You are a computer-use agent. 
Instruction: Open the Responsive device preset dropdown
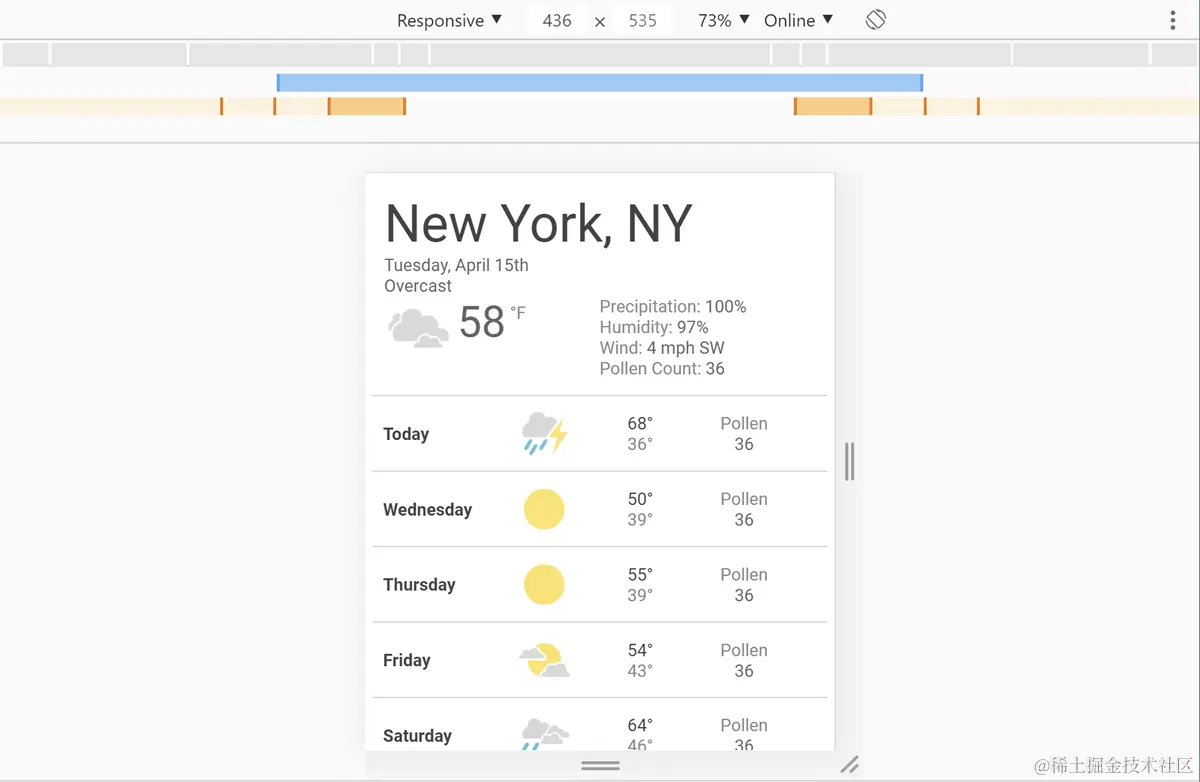click(449, 20)
